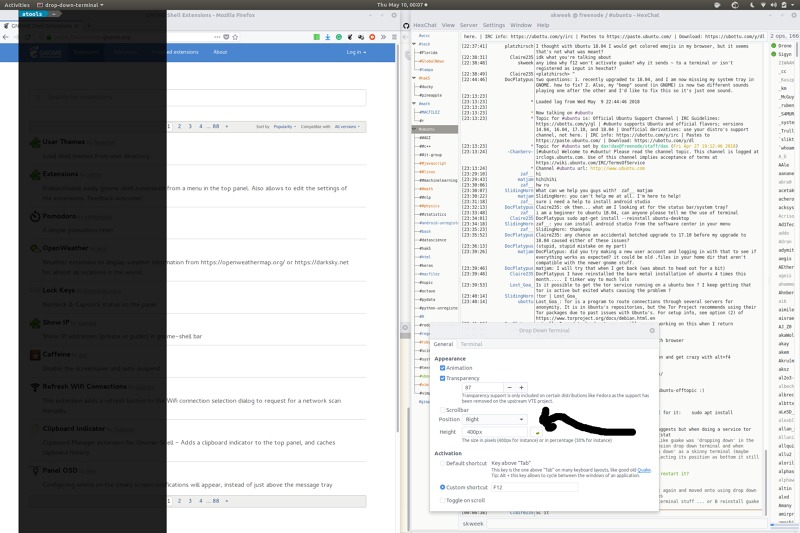Increase transparency value with plus button
Image resolution: width=800 pixels, height=533 pixels.
click(x=521, y=388)
